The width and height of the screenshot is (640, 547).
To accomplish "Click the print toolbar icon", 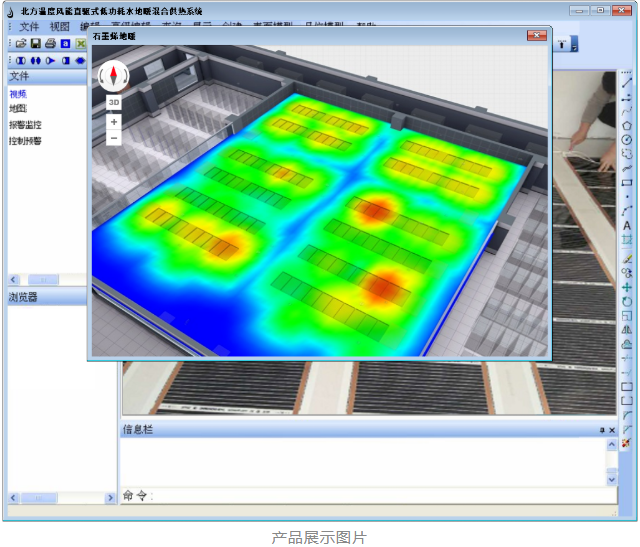I will coord(50,44).
